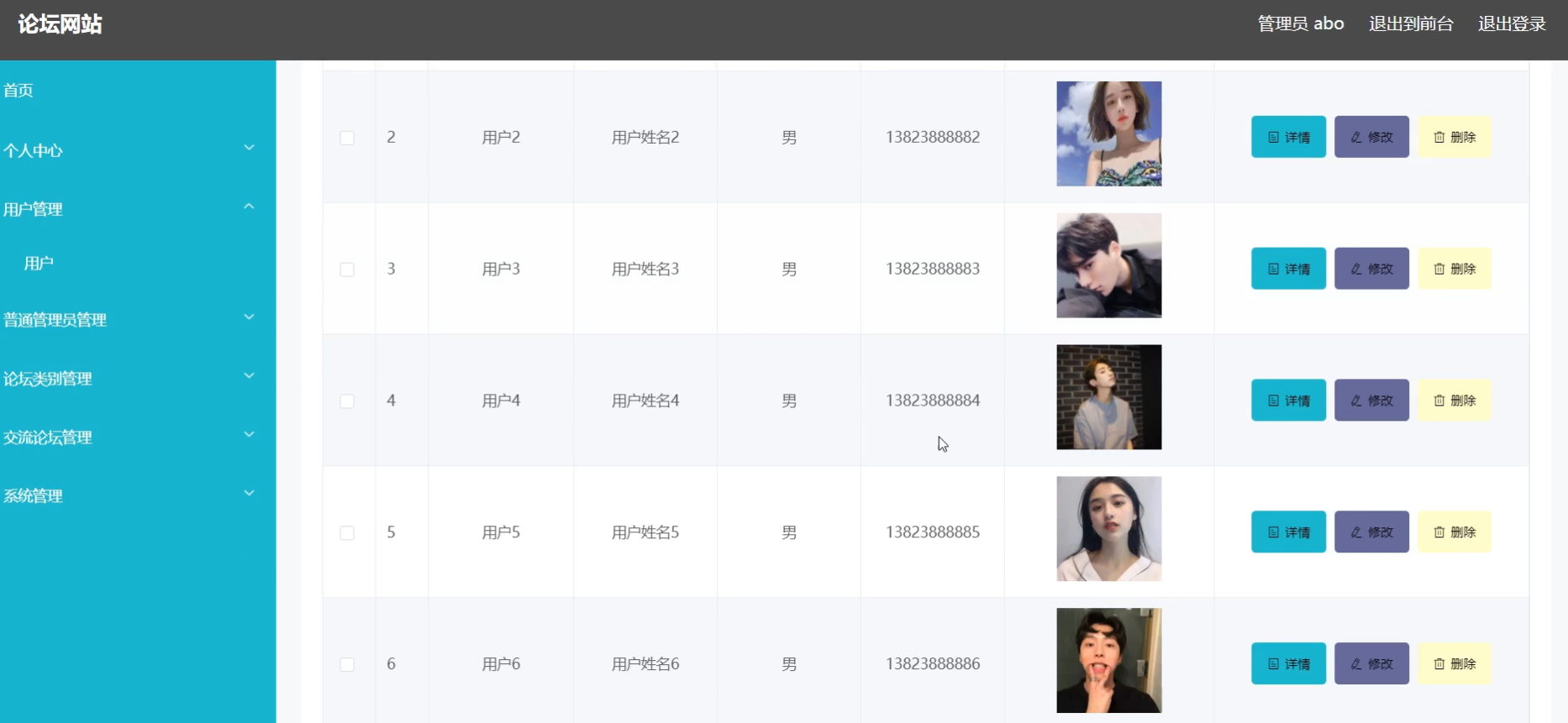Image resolution: width=1568 pixels, height=723 pixels.
Task: Click the name 用户姓名6
Action: [645, 663]
